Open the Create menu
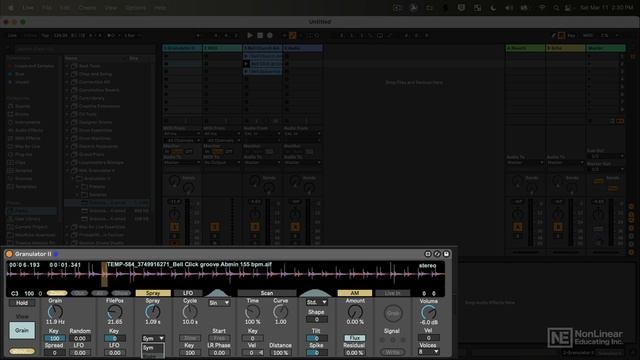The width and height of the screenshot is (640, 360). click(x=87, y=8)
